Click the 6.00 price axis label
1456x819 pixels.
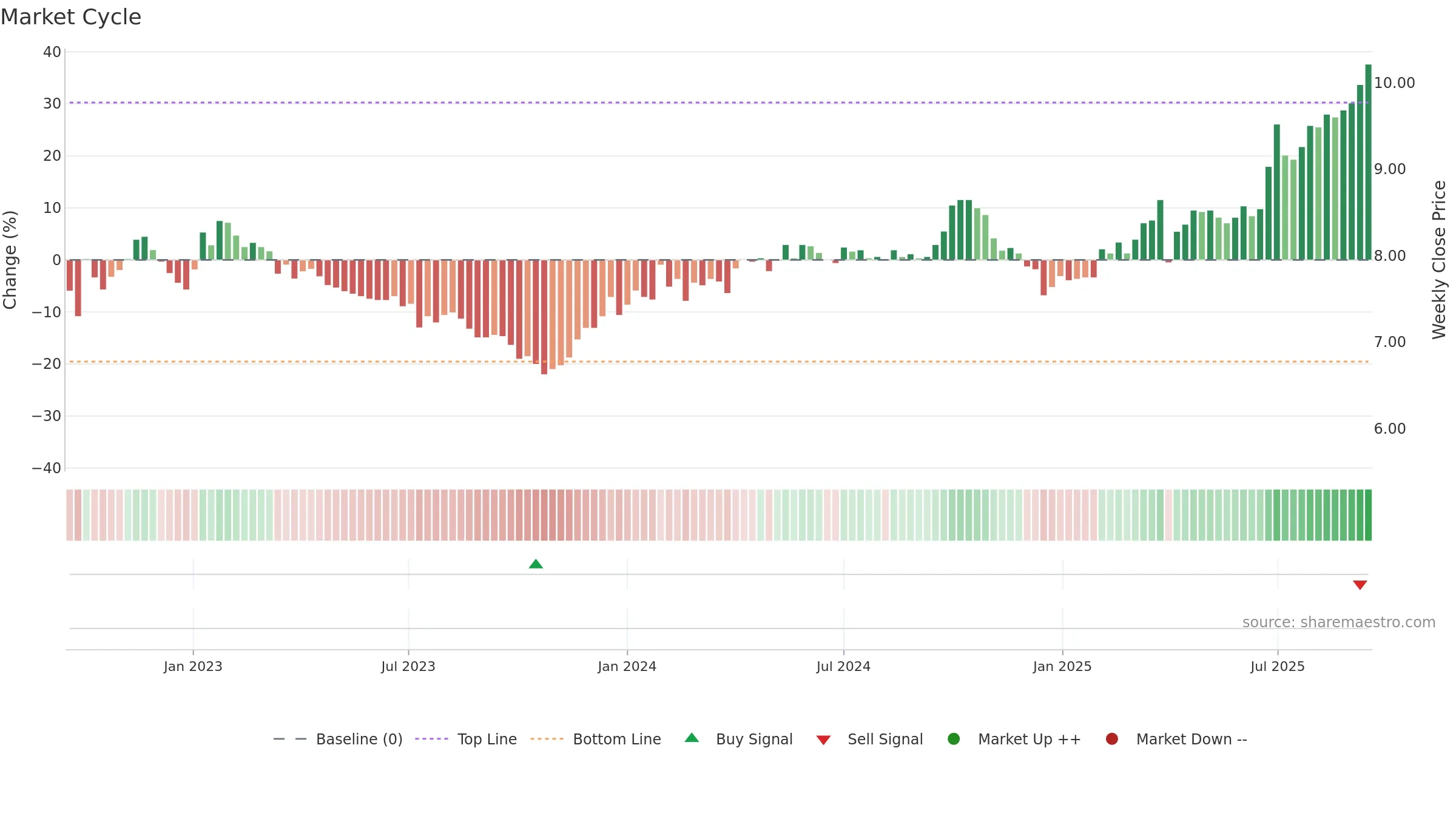tap(1390, 429)
